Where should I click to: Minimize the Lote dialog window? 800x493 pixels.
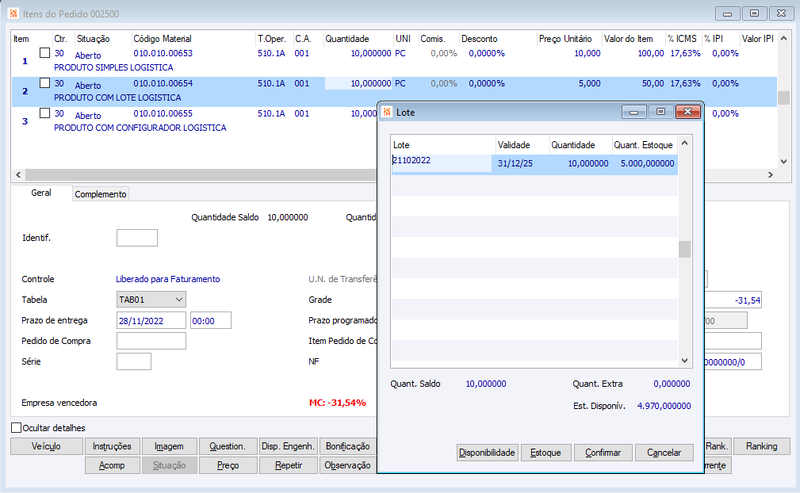point(634,112)
